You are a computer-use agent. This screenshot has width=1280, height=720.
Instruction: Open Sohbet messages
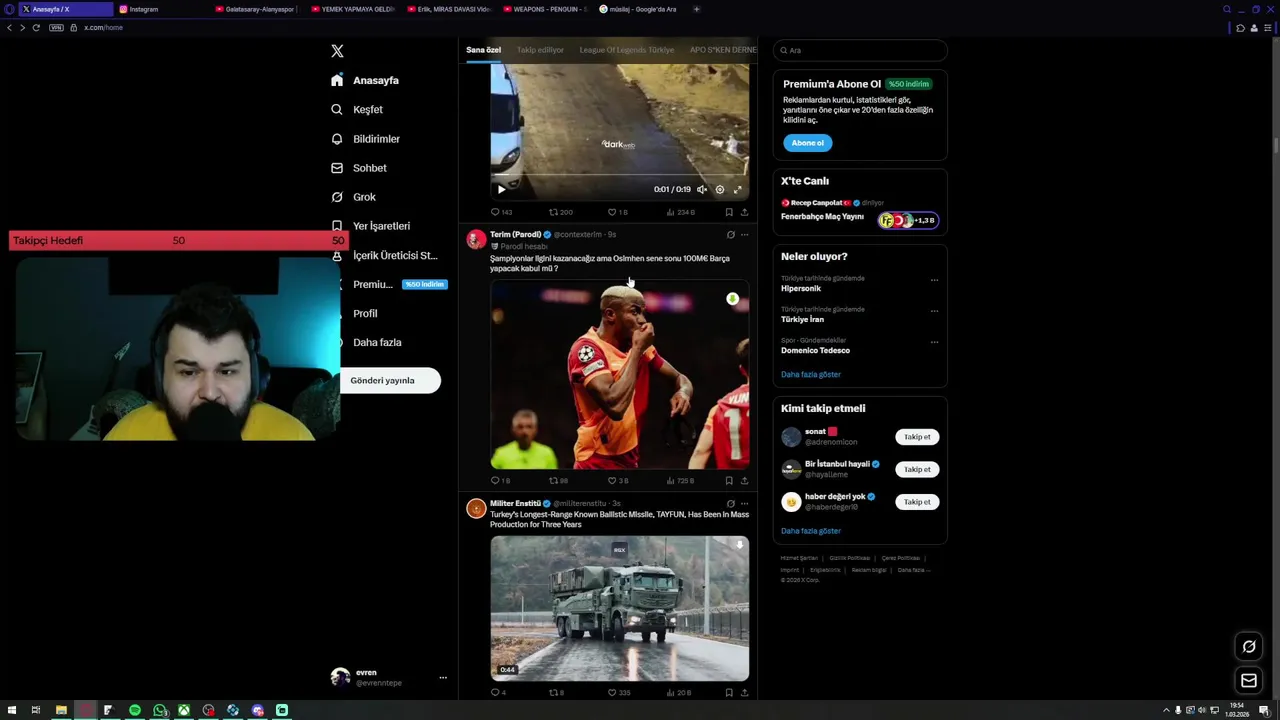tap(358, 168)
